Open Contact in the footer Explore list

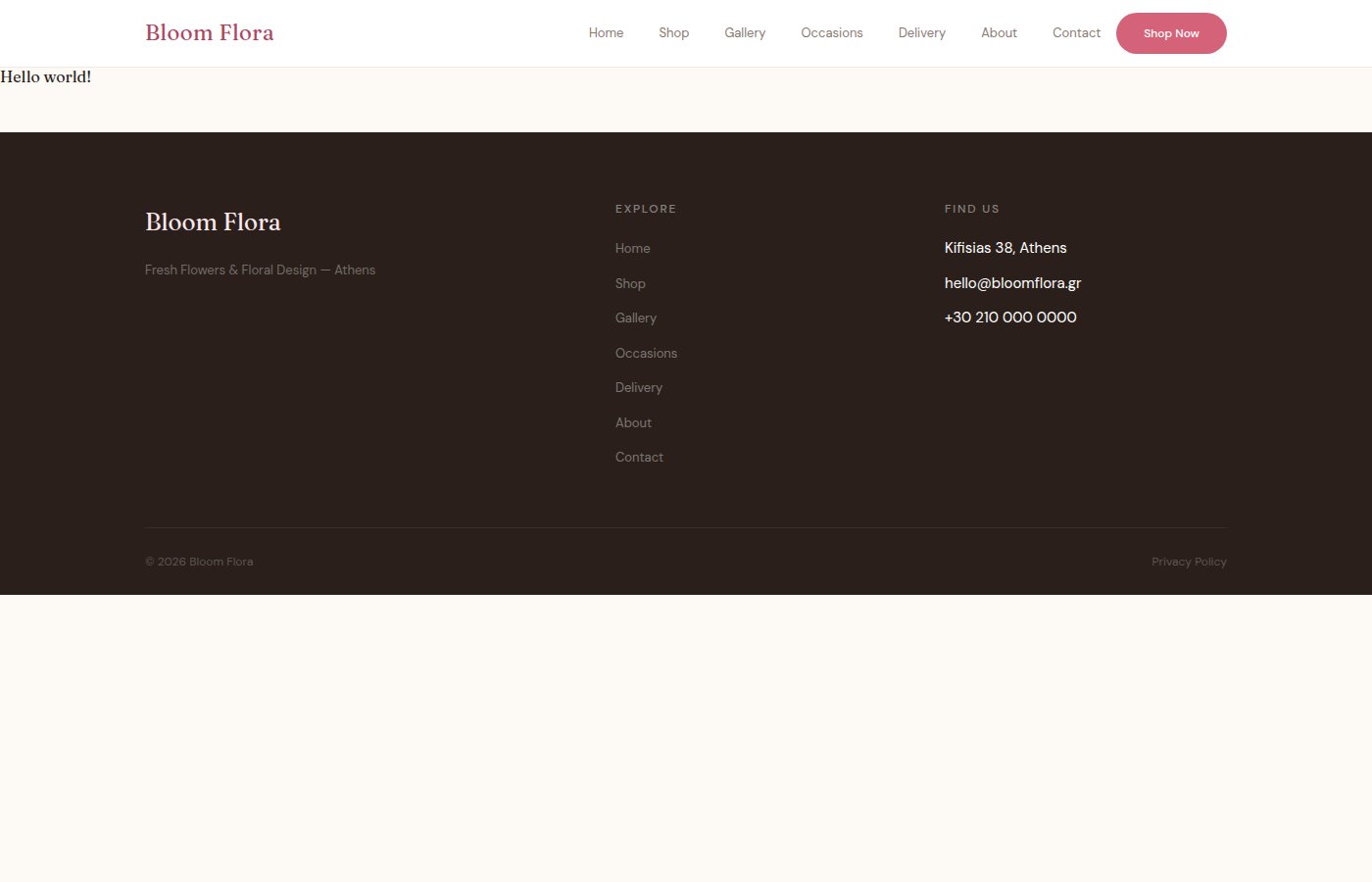click(x=639, y=457)
